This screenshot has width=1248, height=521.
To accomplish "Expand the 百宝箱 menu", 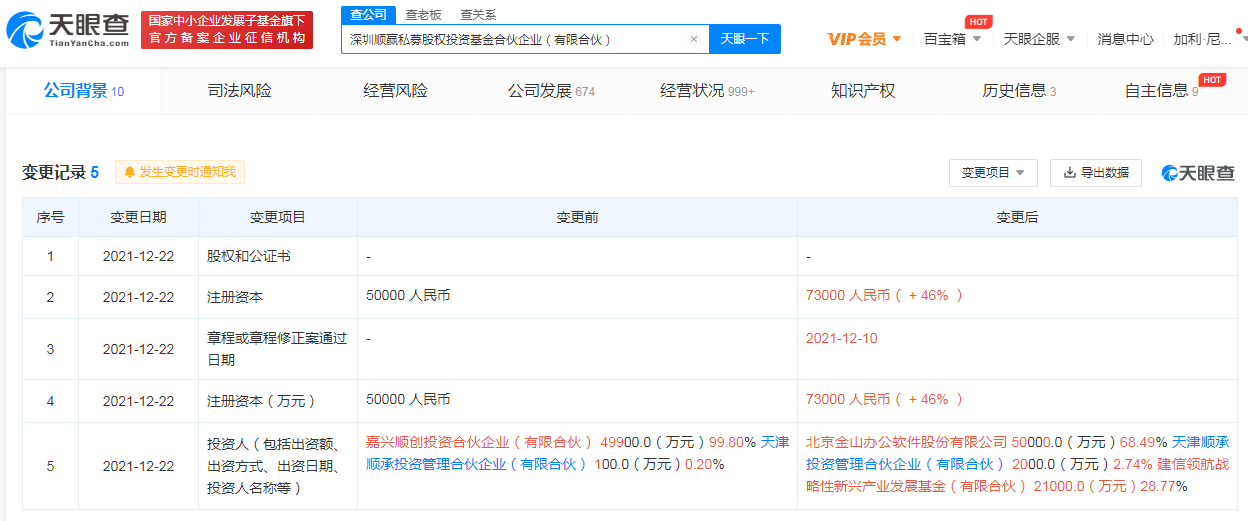I will (x=952, y=39).
